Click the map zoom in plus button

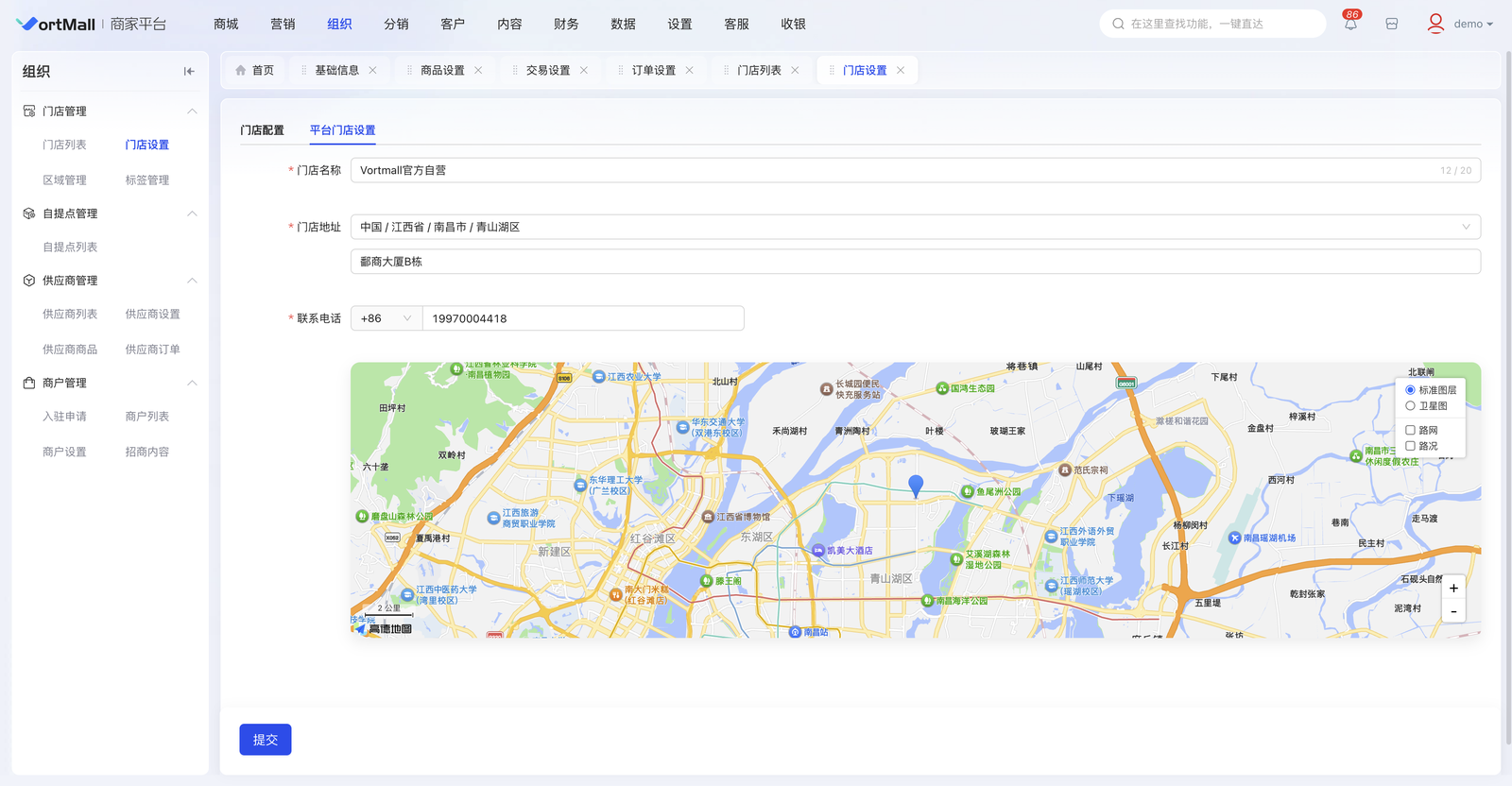1453,589
